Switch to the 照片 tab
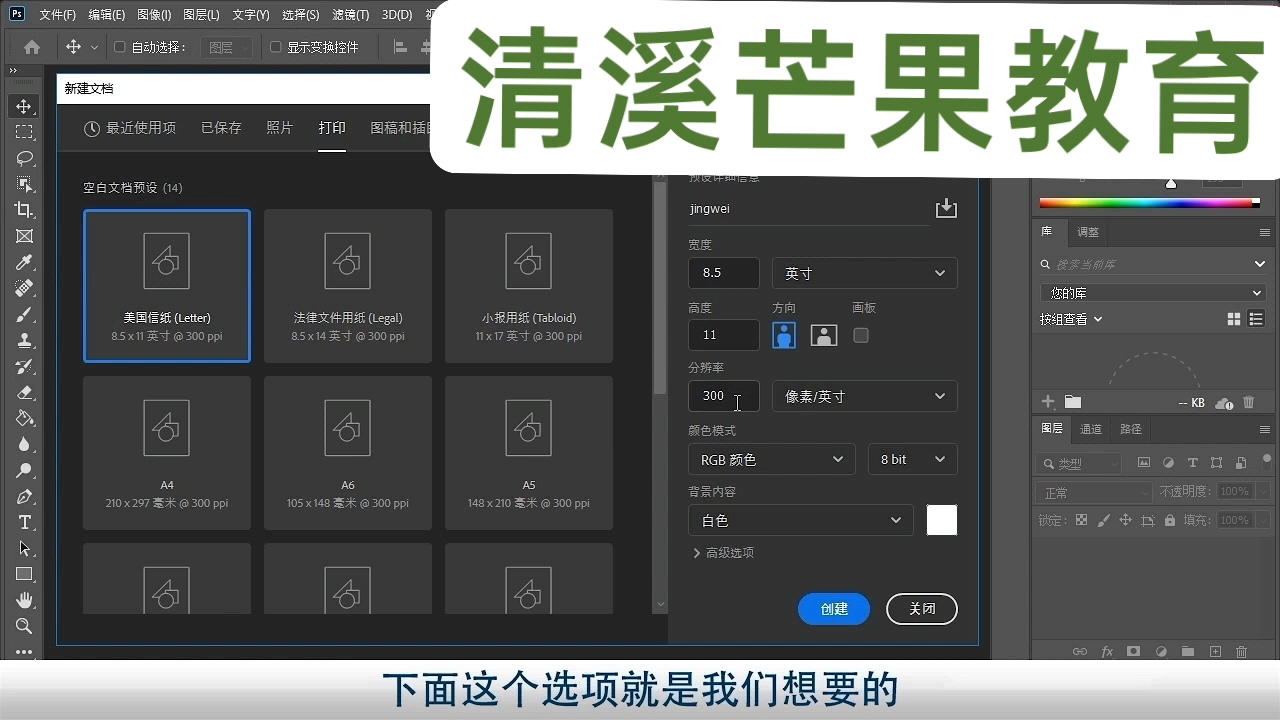The image size is (1280, 720). [x=280, y=128]
